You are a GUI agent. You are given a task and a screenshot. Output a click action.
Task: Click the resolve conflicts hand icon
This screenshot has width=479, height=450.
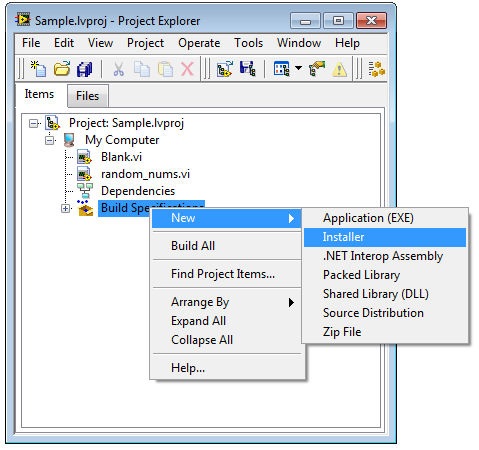317,69
